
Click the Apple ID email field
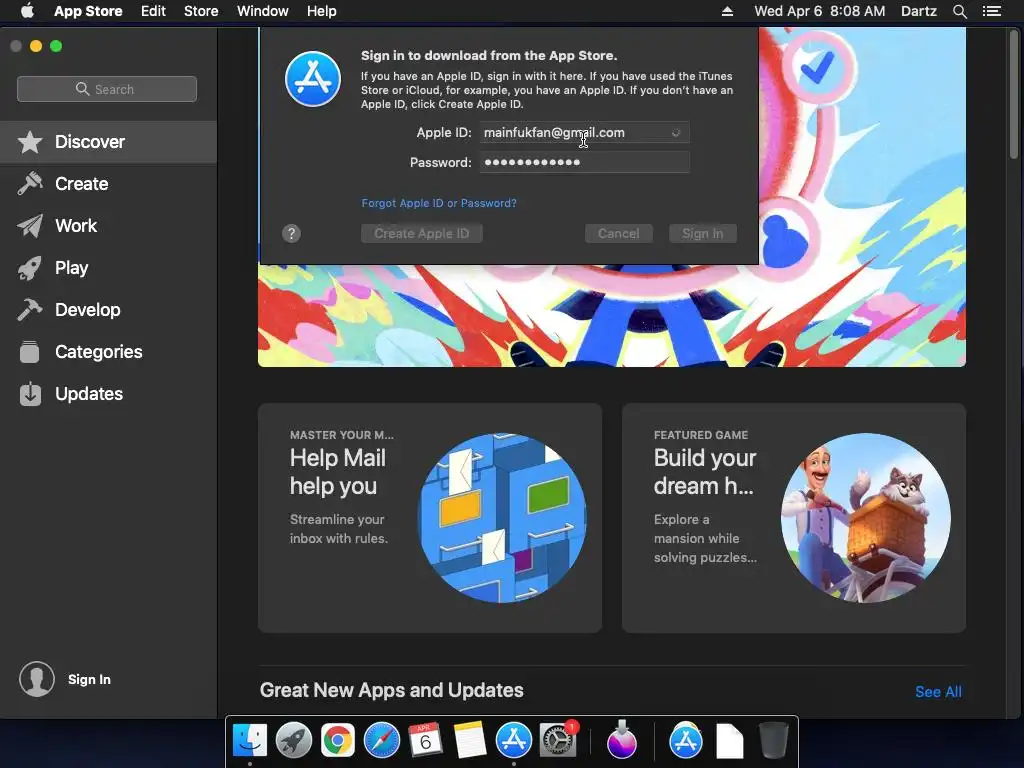(x=584, y=133)
